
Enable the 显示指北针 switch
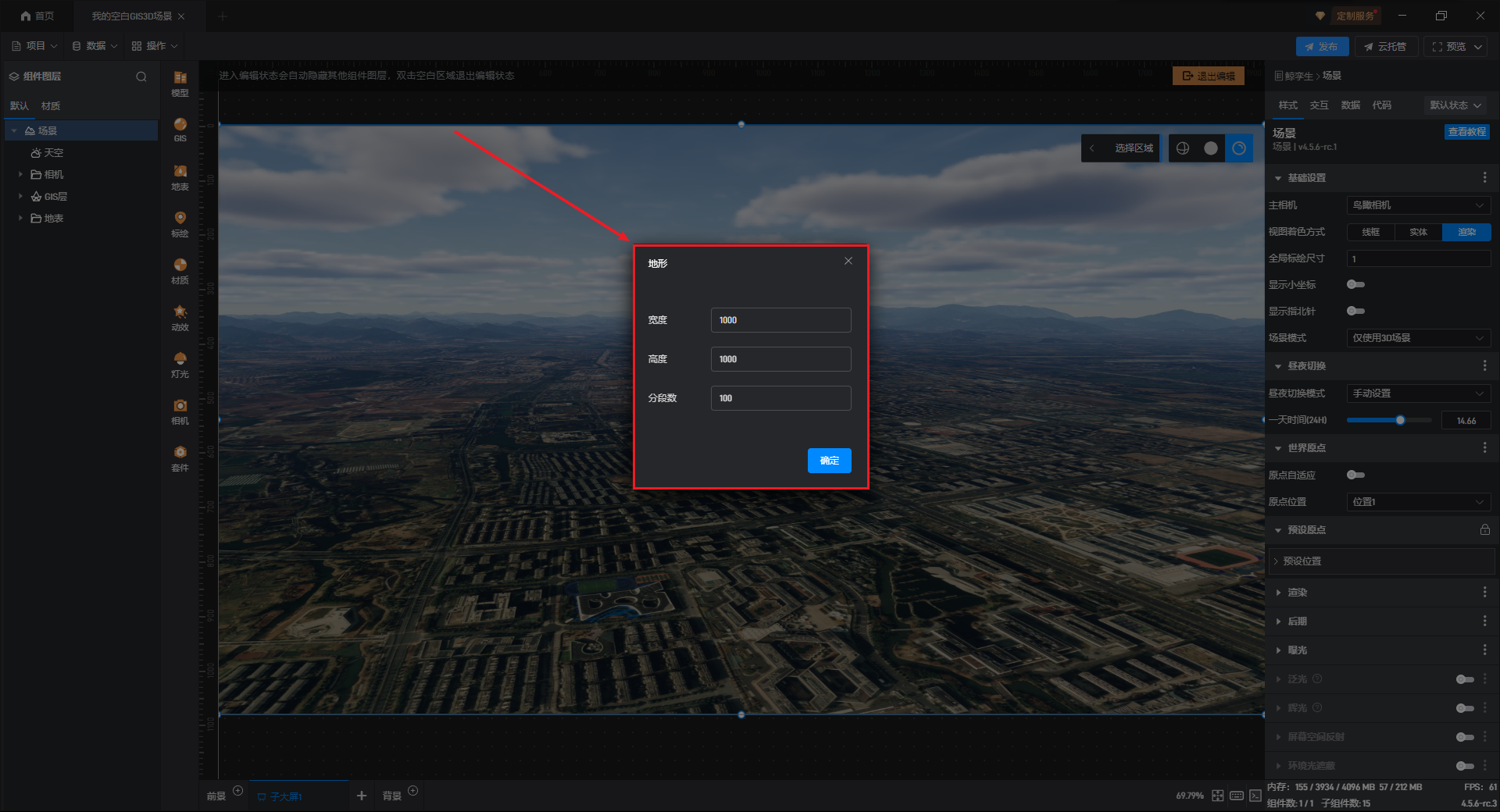[x=1355, y=312]
